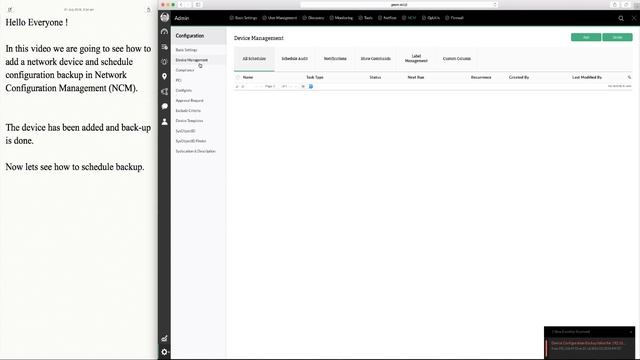Click browser back arrow
The height and width of the screenshot is (360, 640).
pyautogui.click(x=181, y=4)
